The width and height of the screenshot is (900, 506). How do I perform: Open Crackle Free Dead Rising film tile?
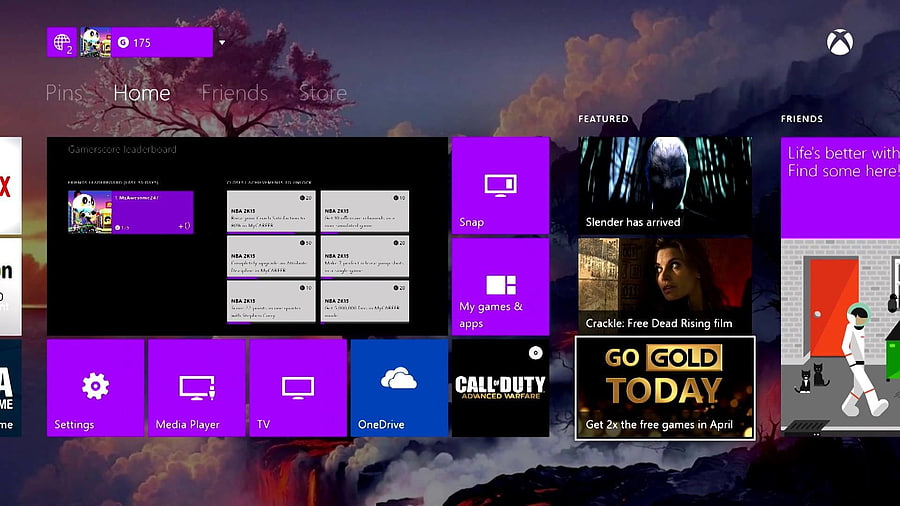(x=665, y=286)
